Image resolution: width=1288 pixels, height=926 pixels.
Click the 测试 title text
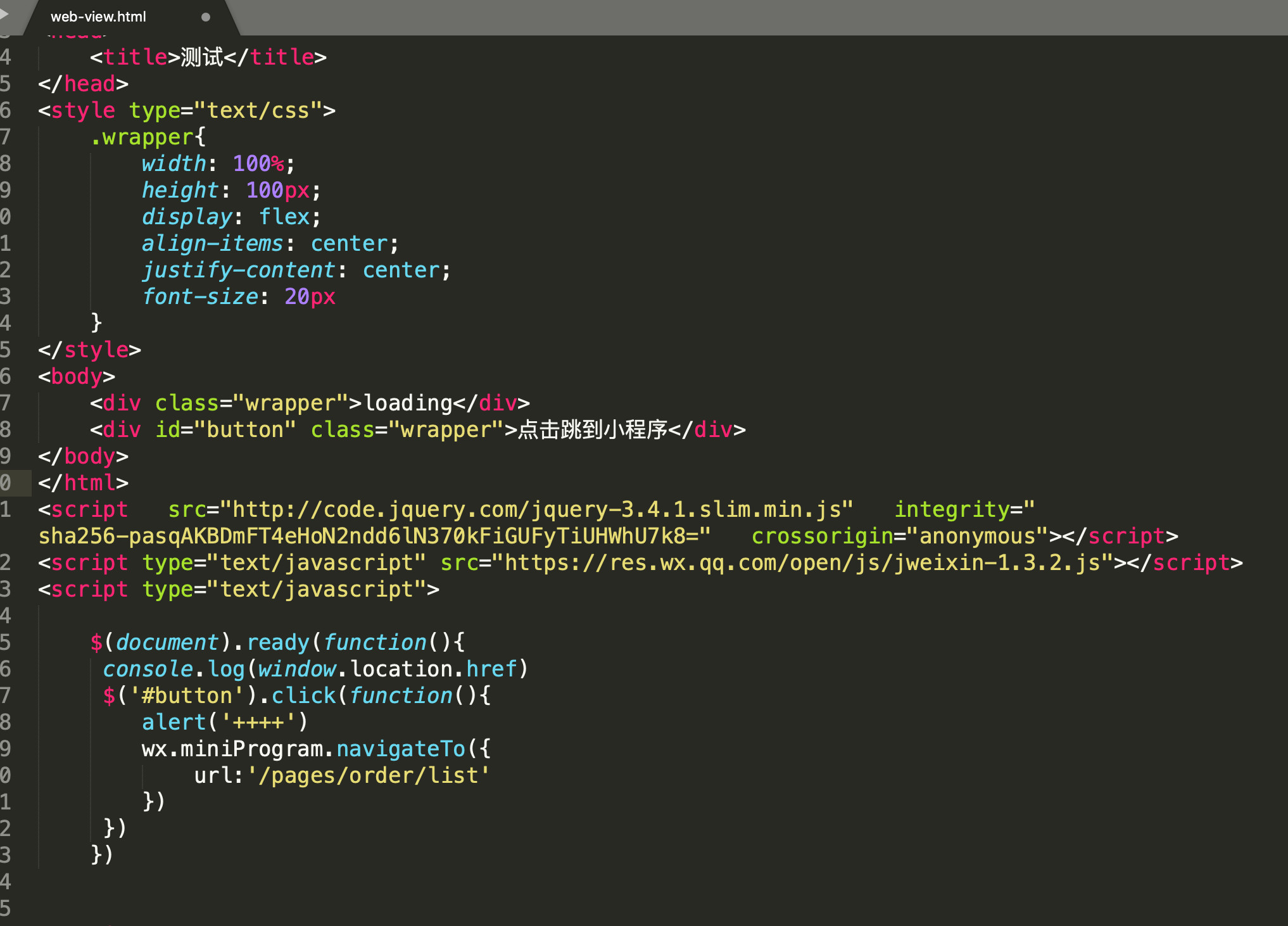[201, 57]
